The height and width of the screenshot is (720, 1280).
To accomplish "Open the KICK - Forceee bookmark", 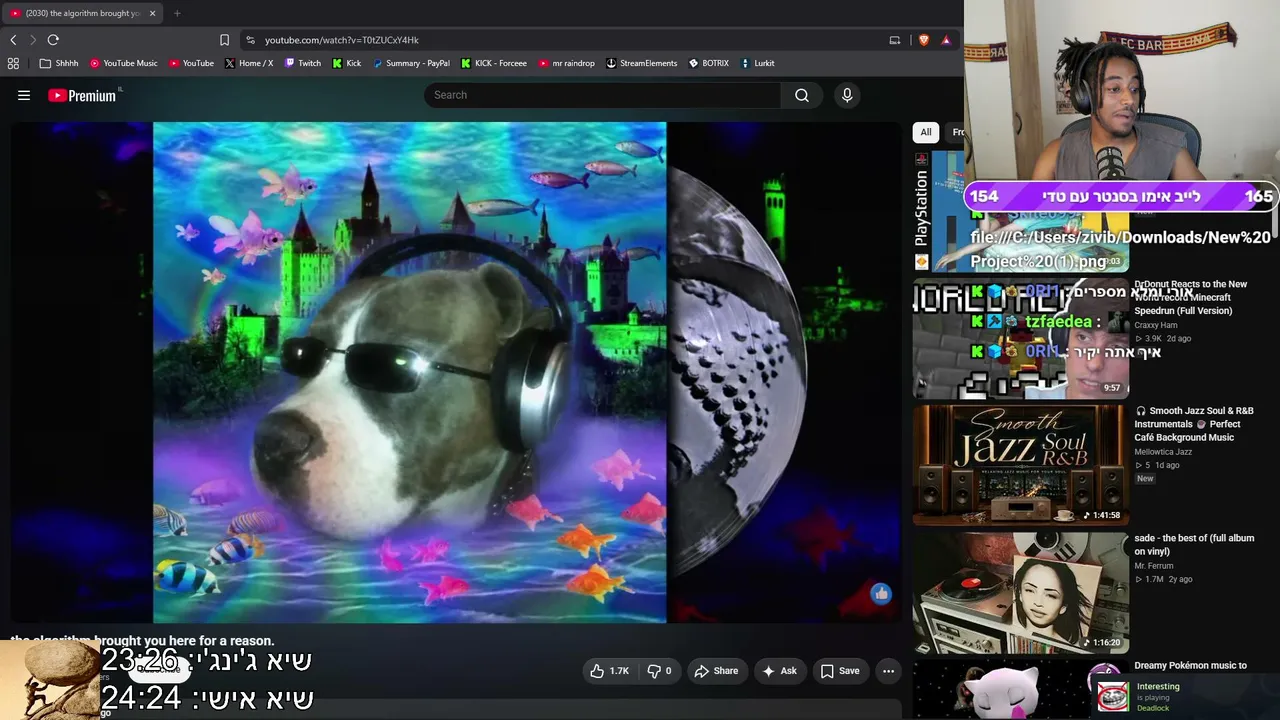I will click(x=494, y=63).
